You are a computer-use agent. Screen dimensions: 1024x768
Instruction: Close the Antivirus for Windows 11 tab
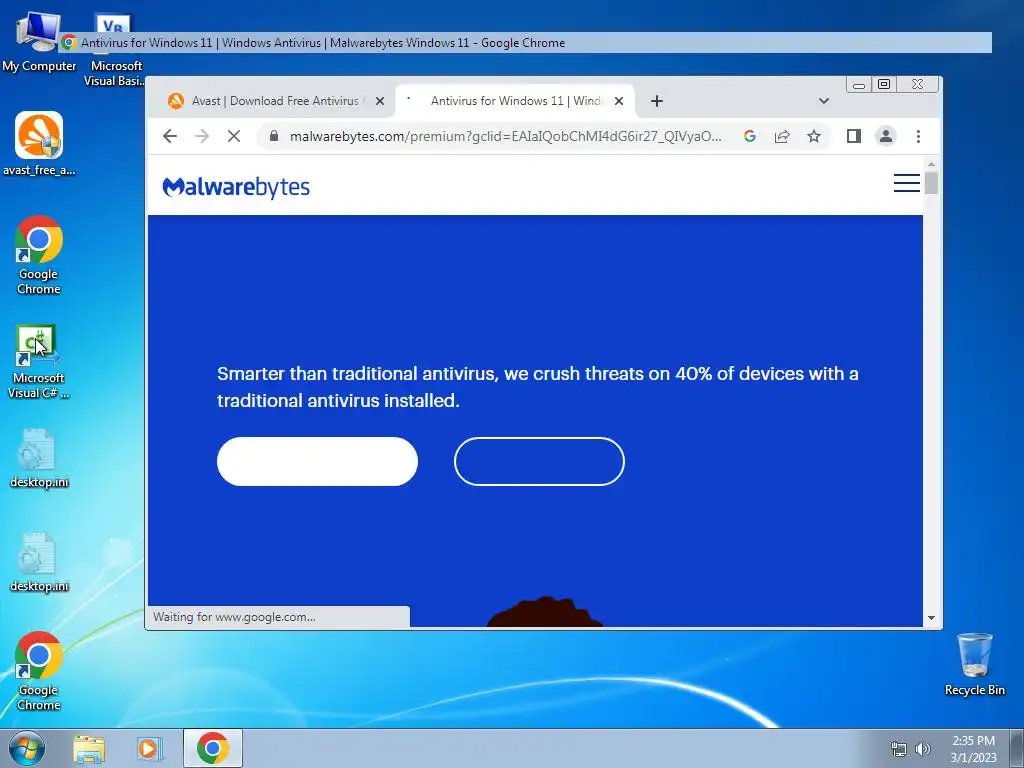(x=619, y=101)
